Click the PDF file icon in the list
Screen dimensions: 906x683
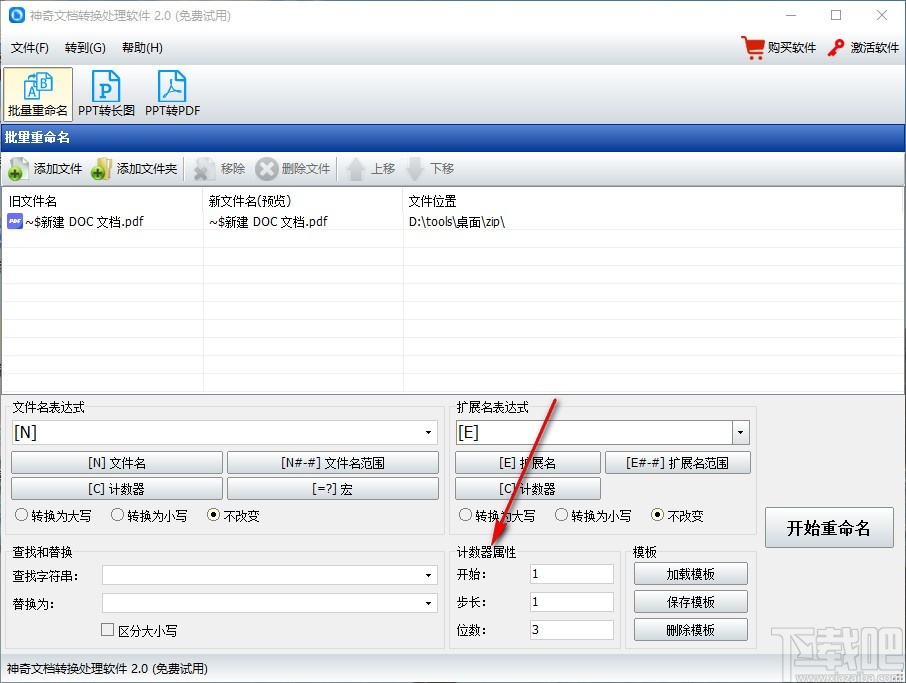click(x=15, y=221)
